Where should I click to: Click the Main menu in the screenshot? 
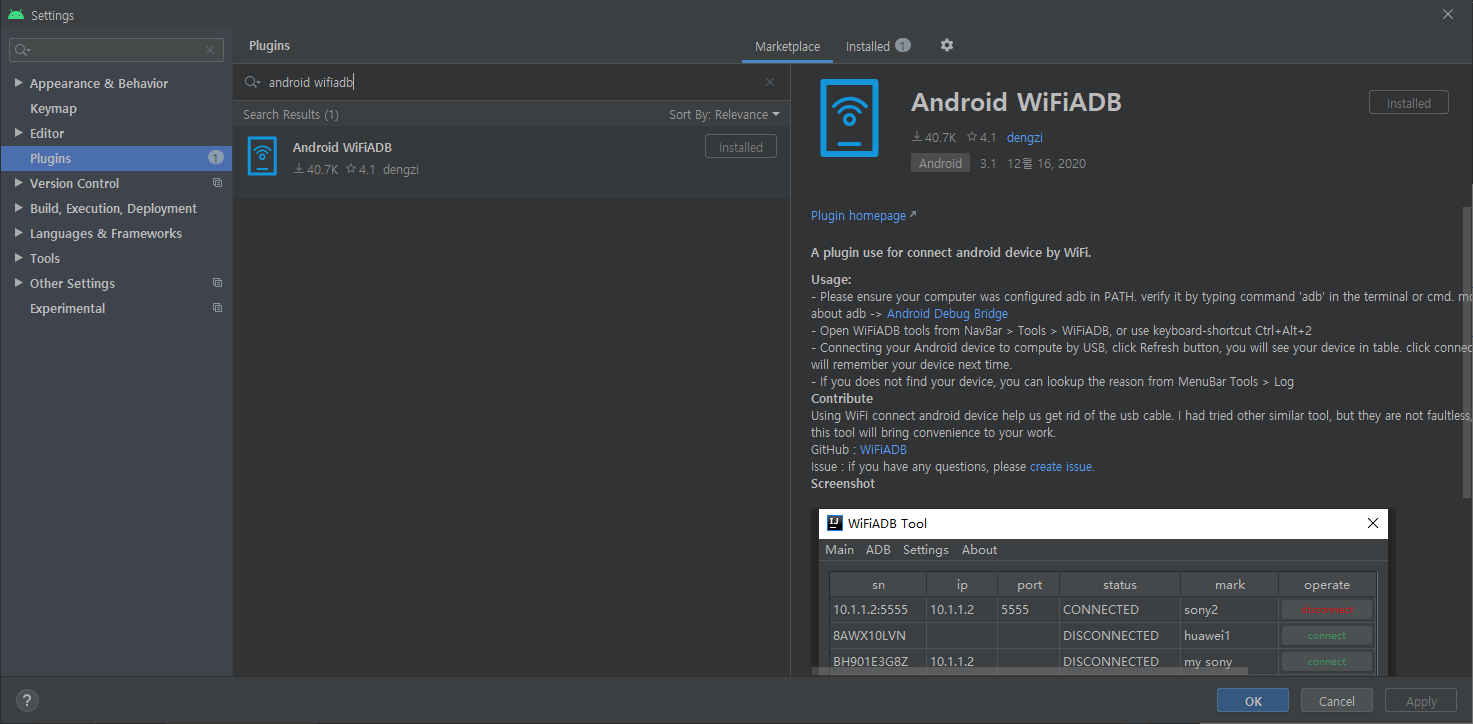pos(839,550)
